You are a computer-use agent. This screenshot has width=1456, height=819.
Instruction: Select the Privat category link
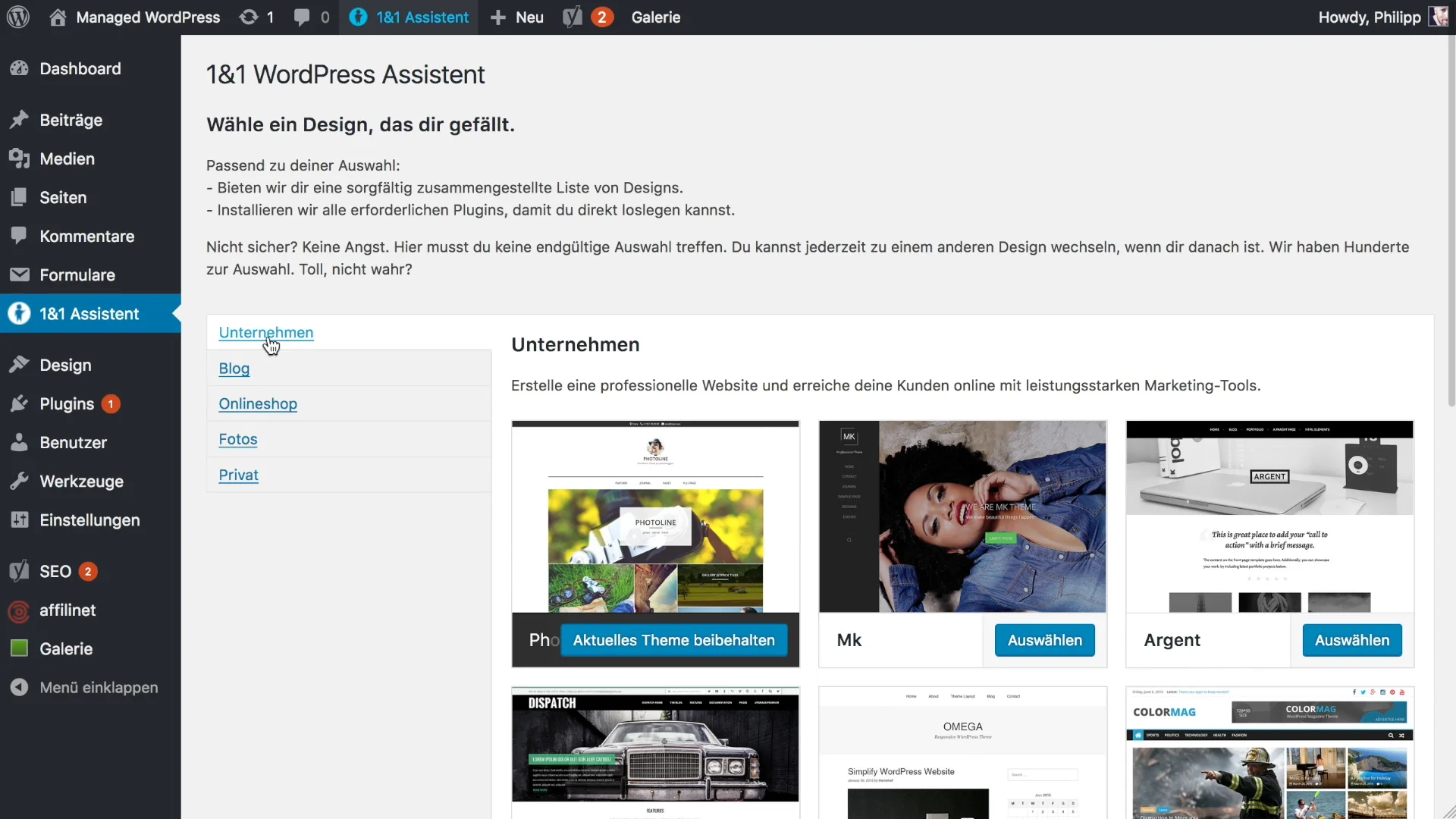pos(238,475)
